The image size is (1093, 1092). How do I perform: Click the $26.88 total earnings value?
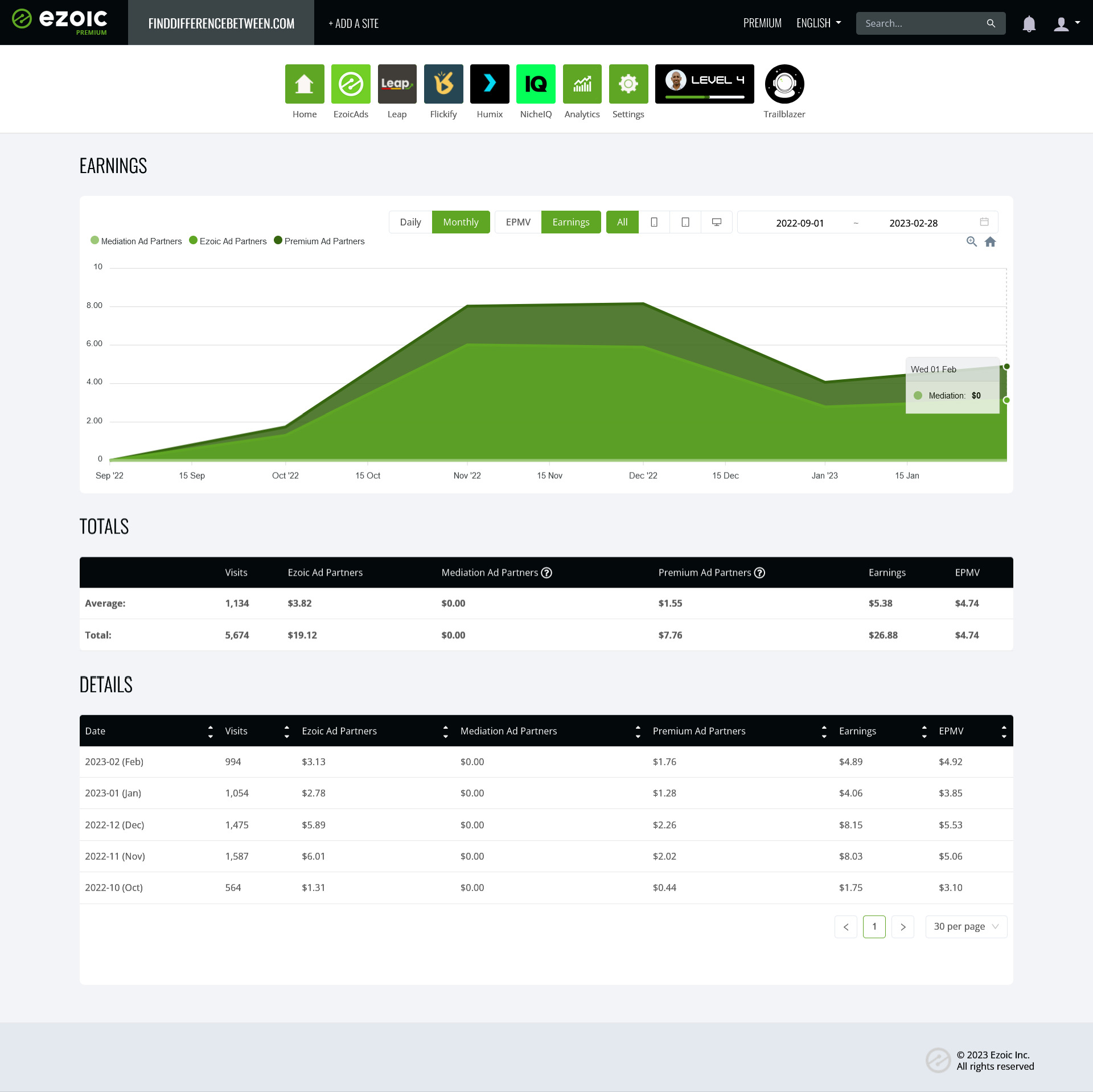point(883,635)
